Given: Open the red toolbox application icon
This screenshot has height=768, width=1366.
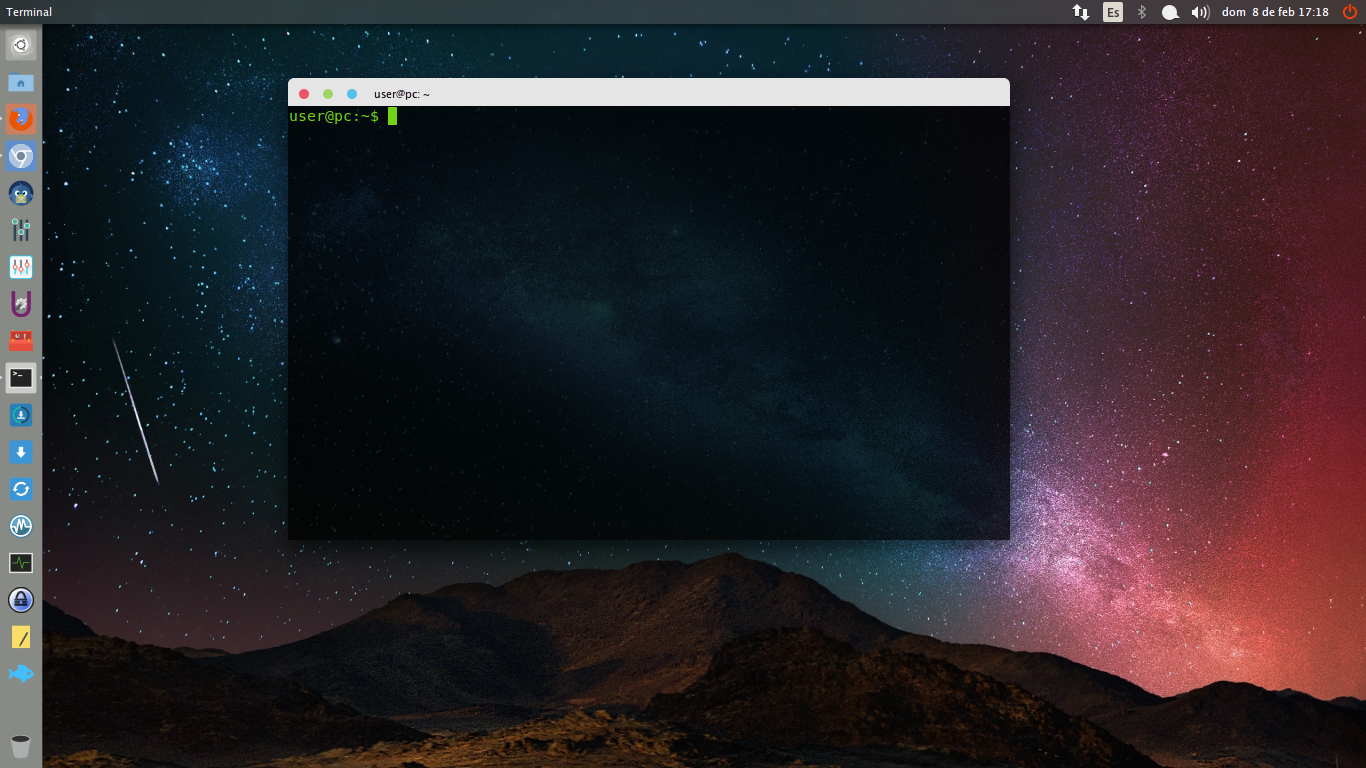Looking at the screenshot, I should click(x=21, y=340).
